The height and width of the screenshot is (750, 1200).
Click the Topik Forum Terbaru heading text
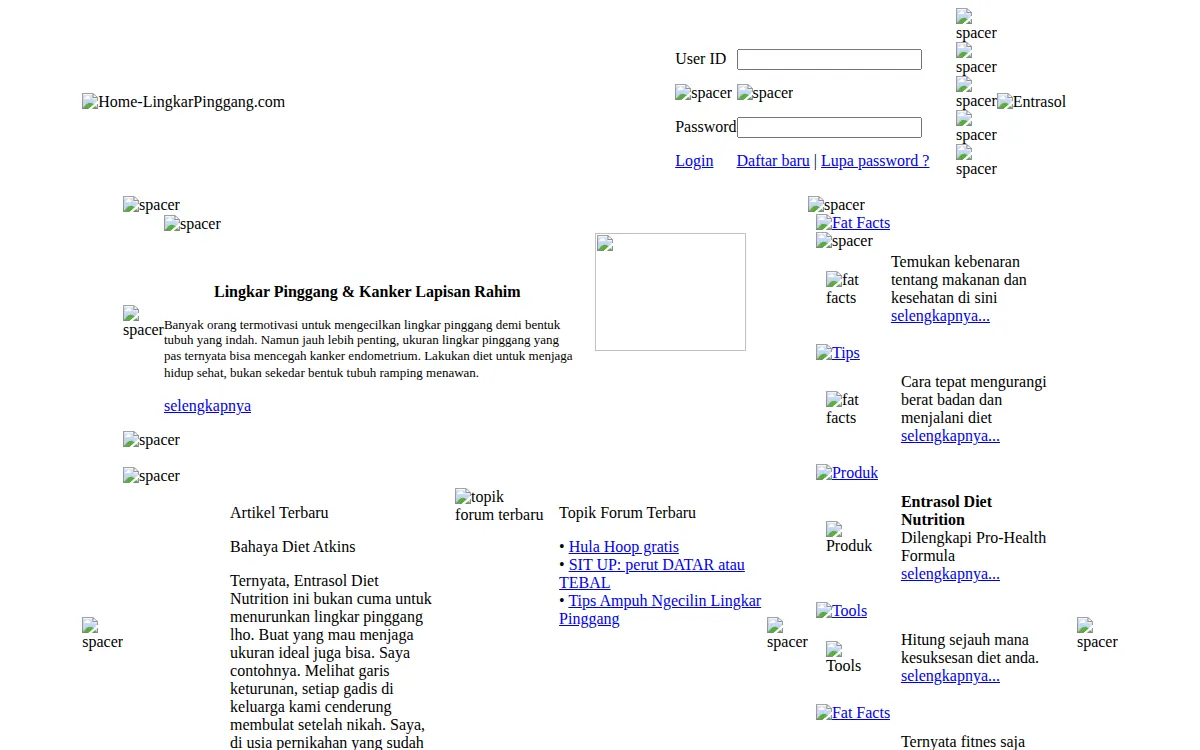627,513
